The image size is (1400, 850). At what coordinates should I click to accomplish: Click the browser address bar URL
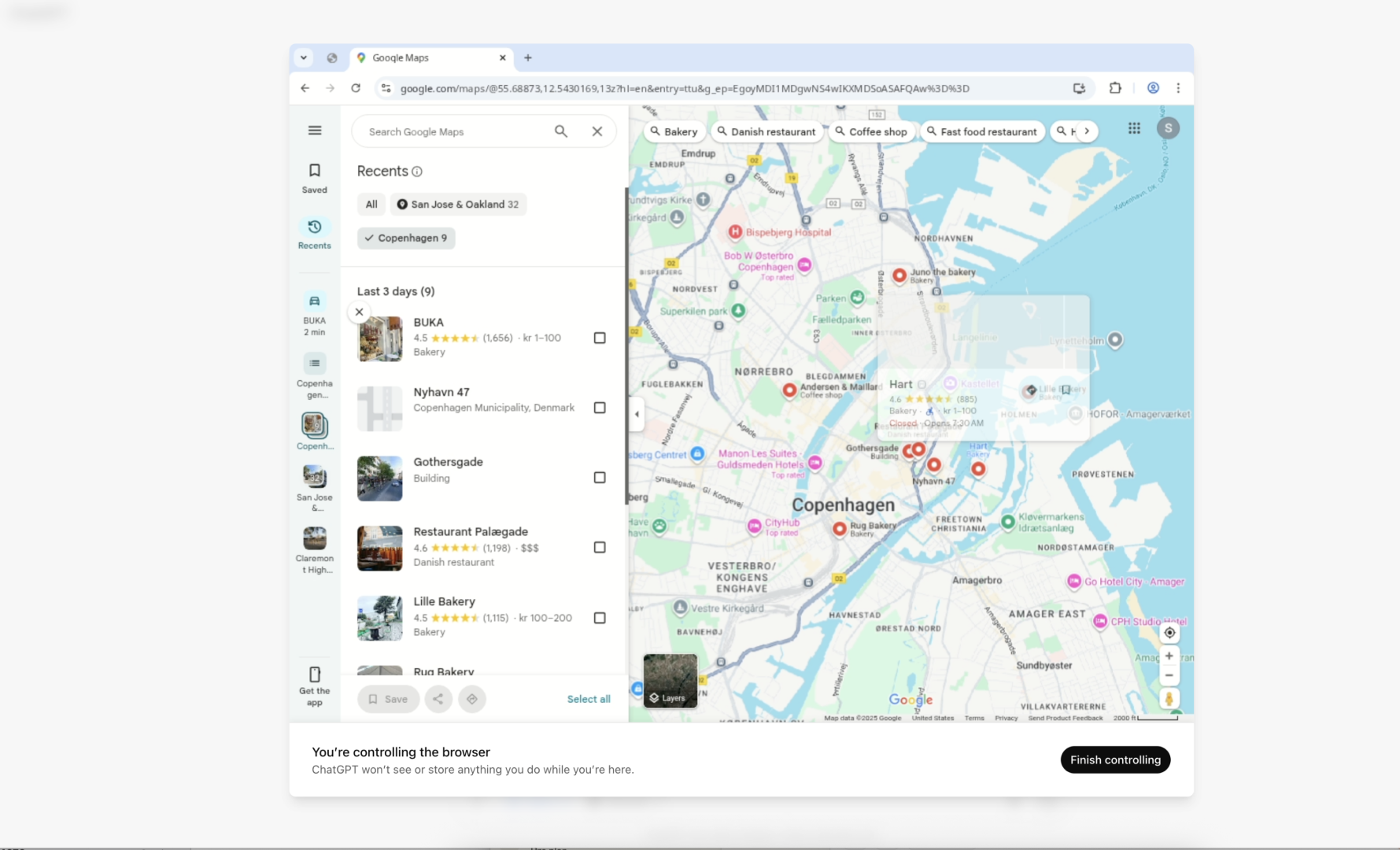(685, 88)
